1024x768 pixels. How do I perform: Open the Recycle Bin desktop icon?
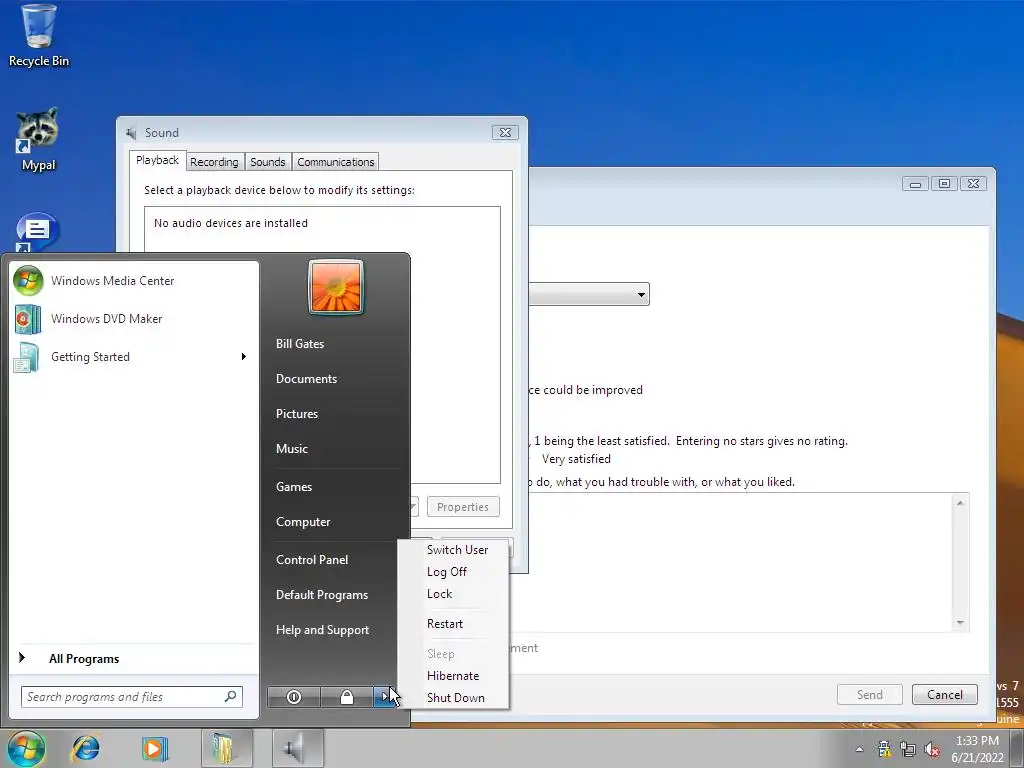39,35
